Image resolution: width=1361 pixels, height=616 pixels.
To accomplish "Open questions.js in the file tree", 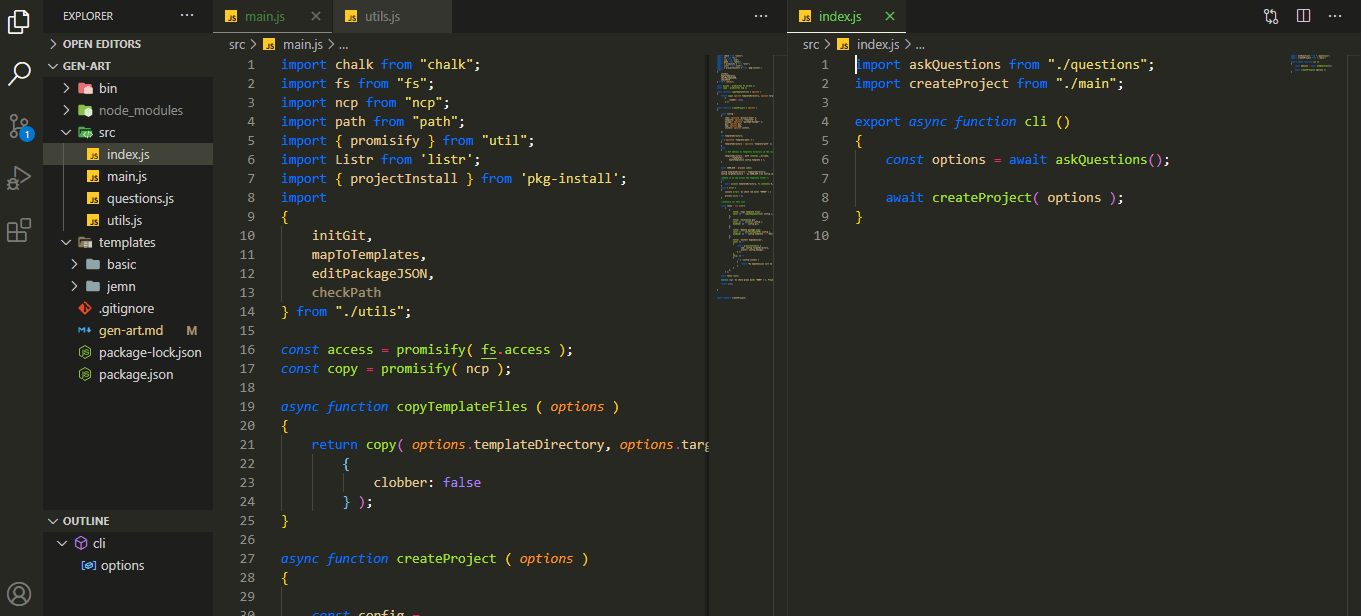I will 140,198.
